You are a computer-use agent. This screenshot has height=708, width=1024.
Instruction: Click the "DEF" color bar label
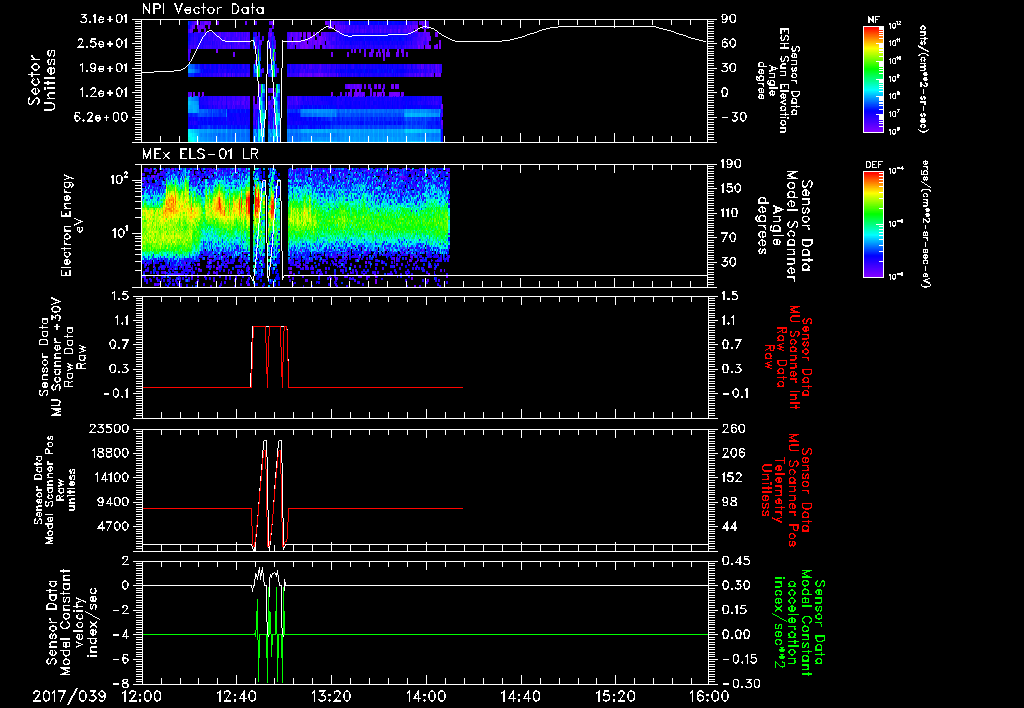point(873,165)
